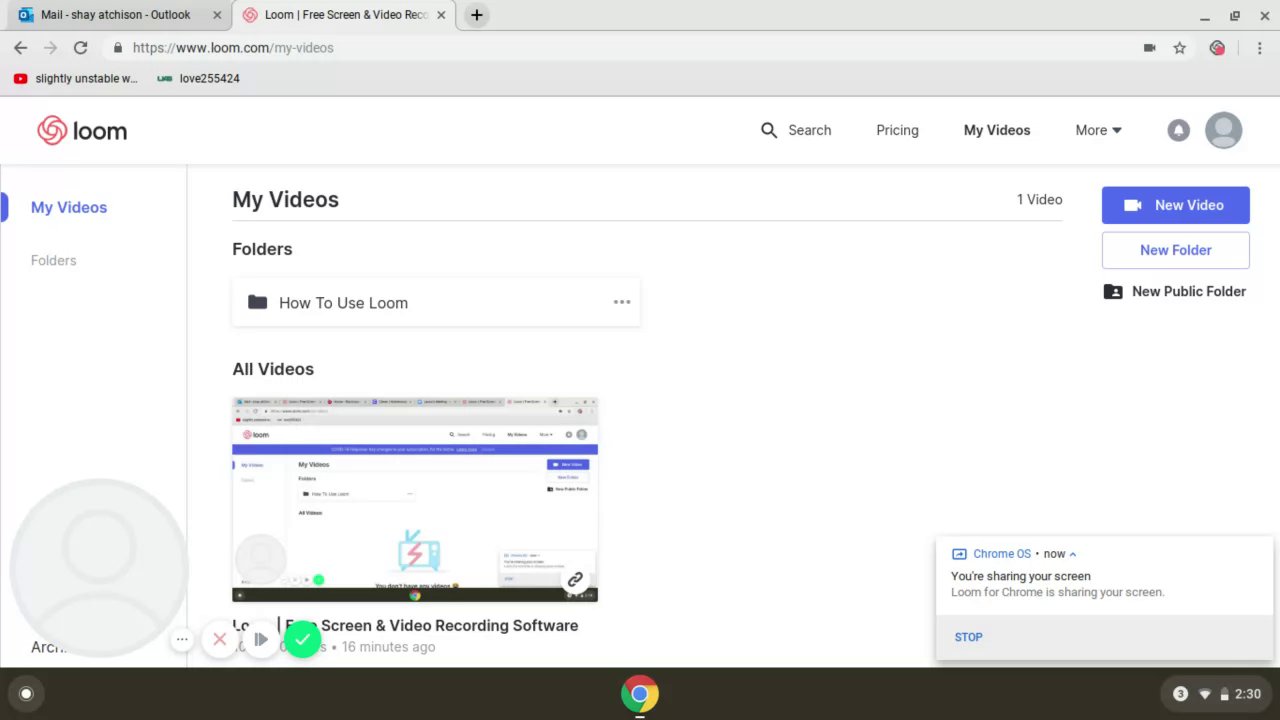Click the camera indicator in address bar
The width and height of the screenshot is (1280, 720).
1150,48
